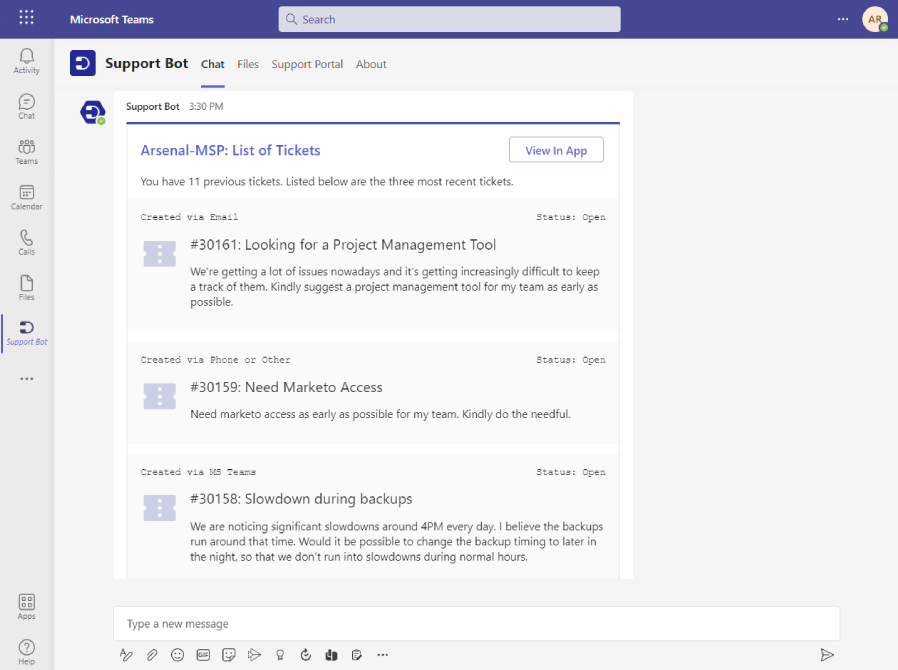Image resolution: width=898 pixels, height=670 pixels.
Task: Open the emoji picker
Action: tap(178, 655)
